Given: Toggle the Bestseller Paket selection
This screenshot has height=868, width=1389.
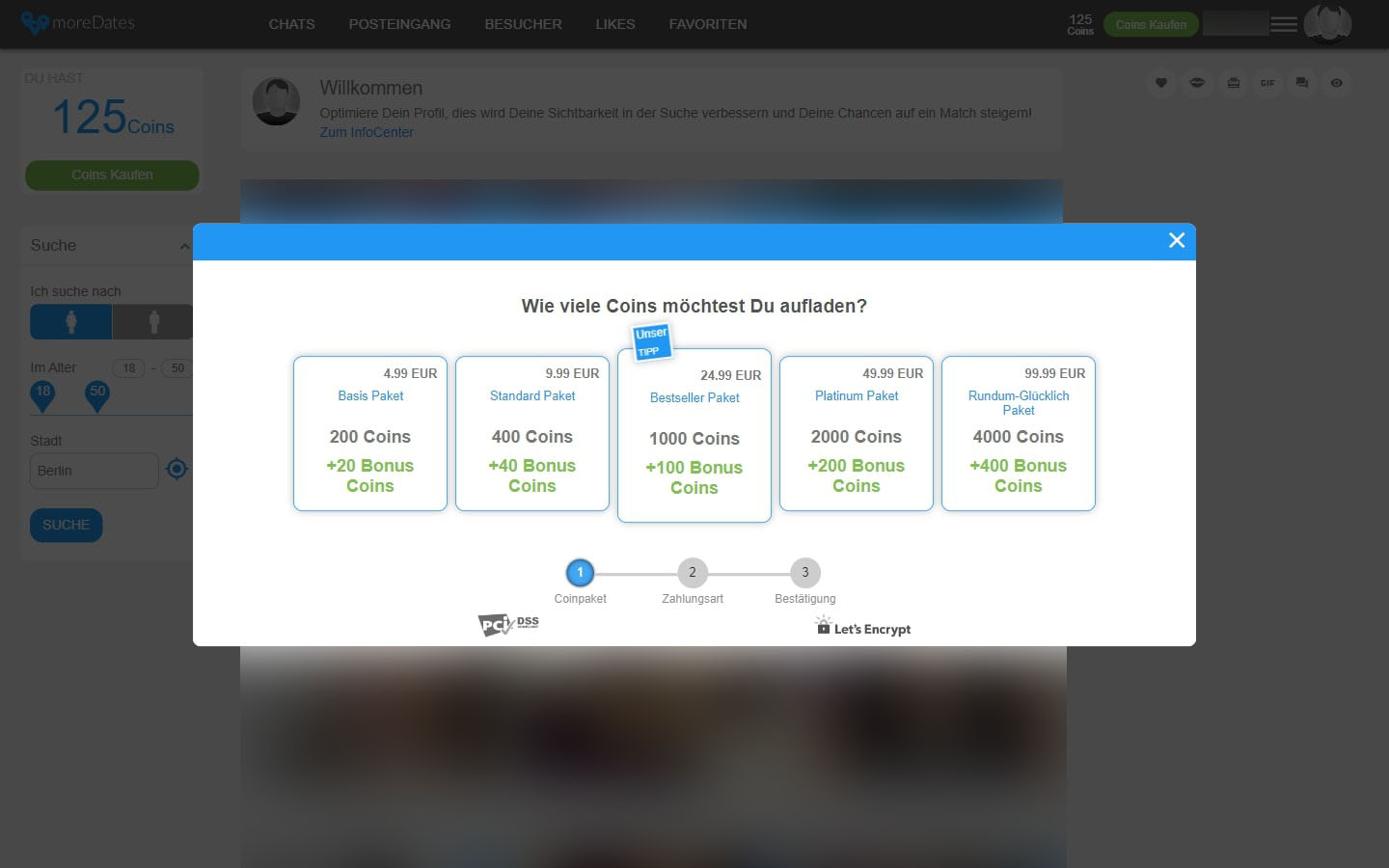Looking at the screenshot, I should (x=694, y=436).
